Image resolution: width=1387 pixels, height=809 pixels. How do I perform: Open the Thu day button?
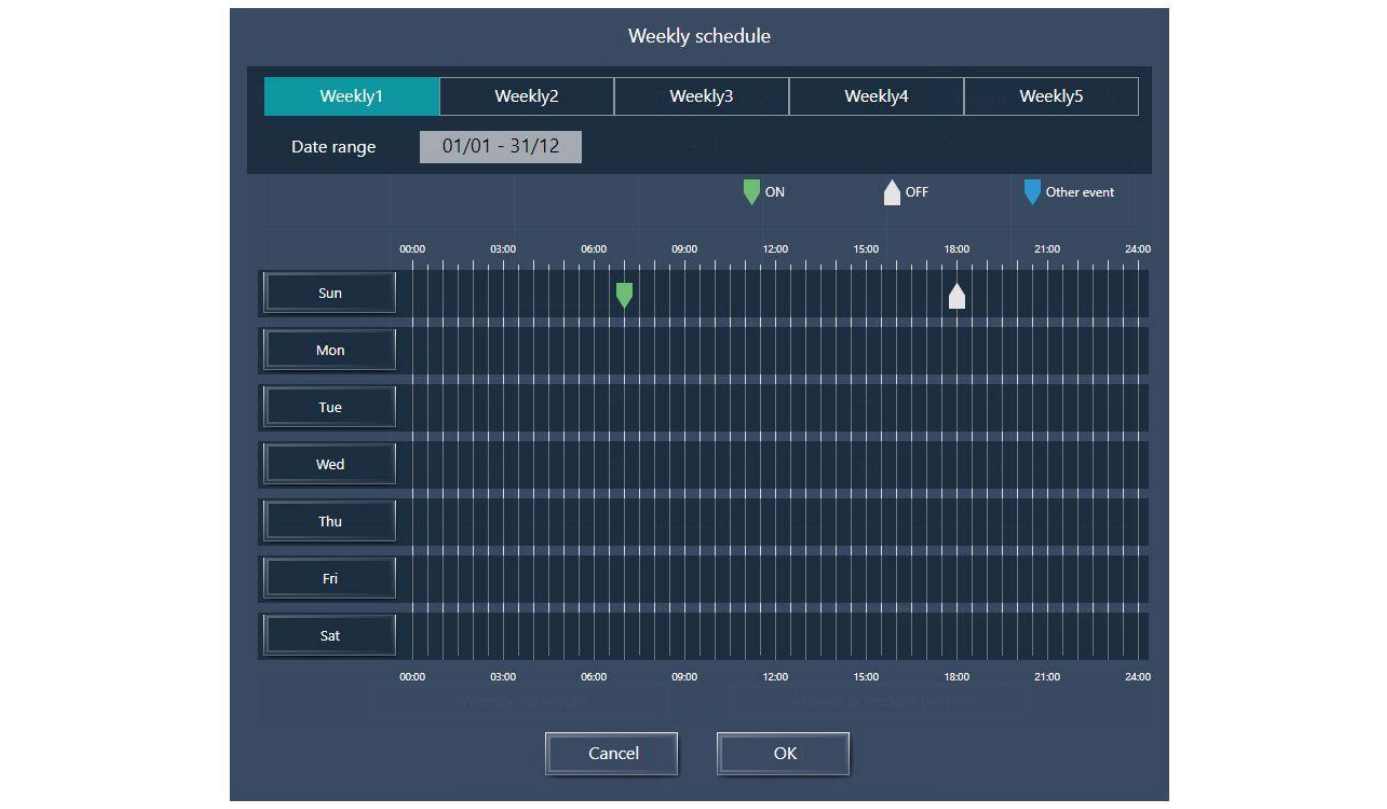[x=330, y=521]
